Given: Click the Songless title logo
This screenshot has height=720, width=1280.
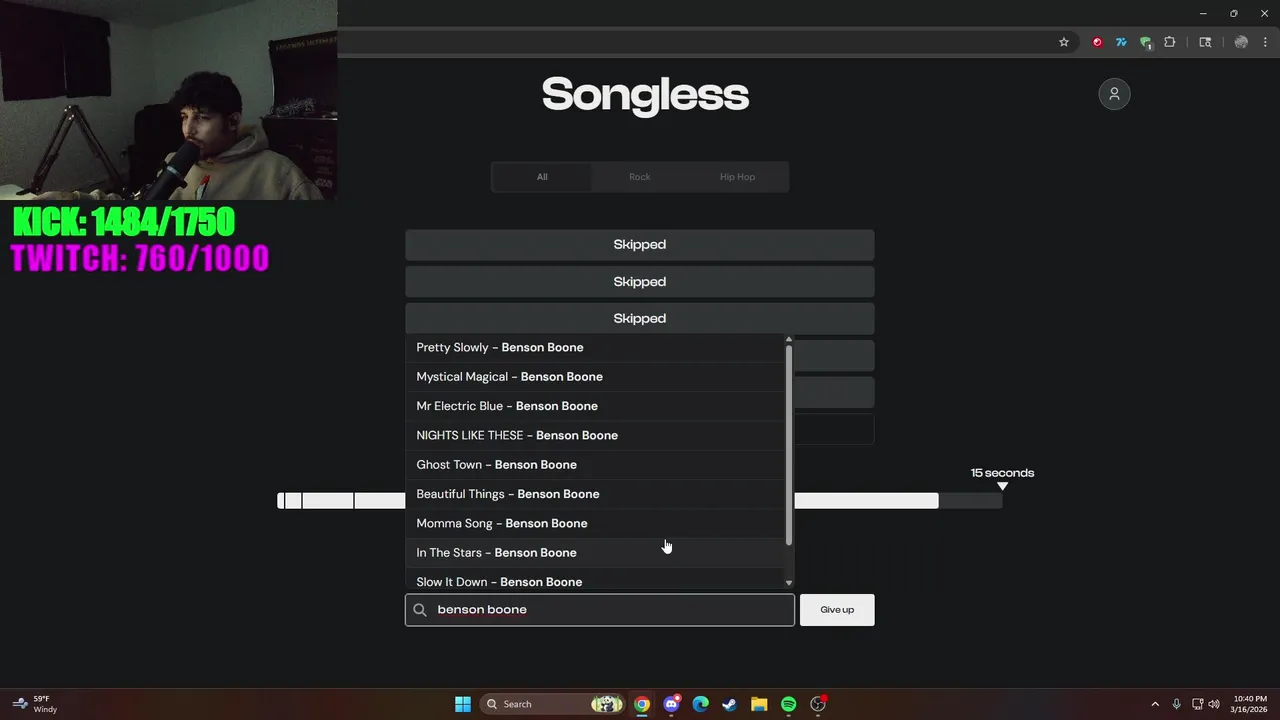Looking at the screenshot, I should point(645,94).
